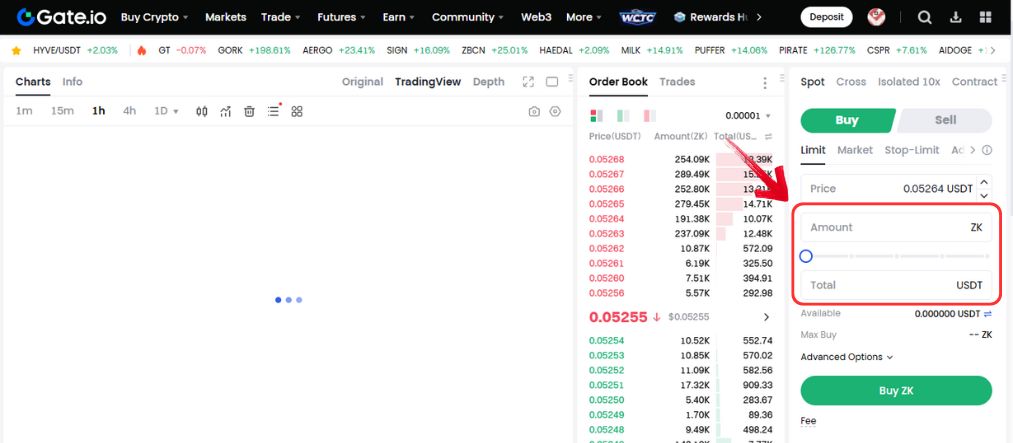Show more order types via chevron

973,150
